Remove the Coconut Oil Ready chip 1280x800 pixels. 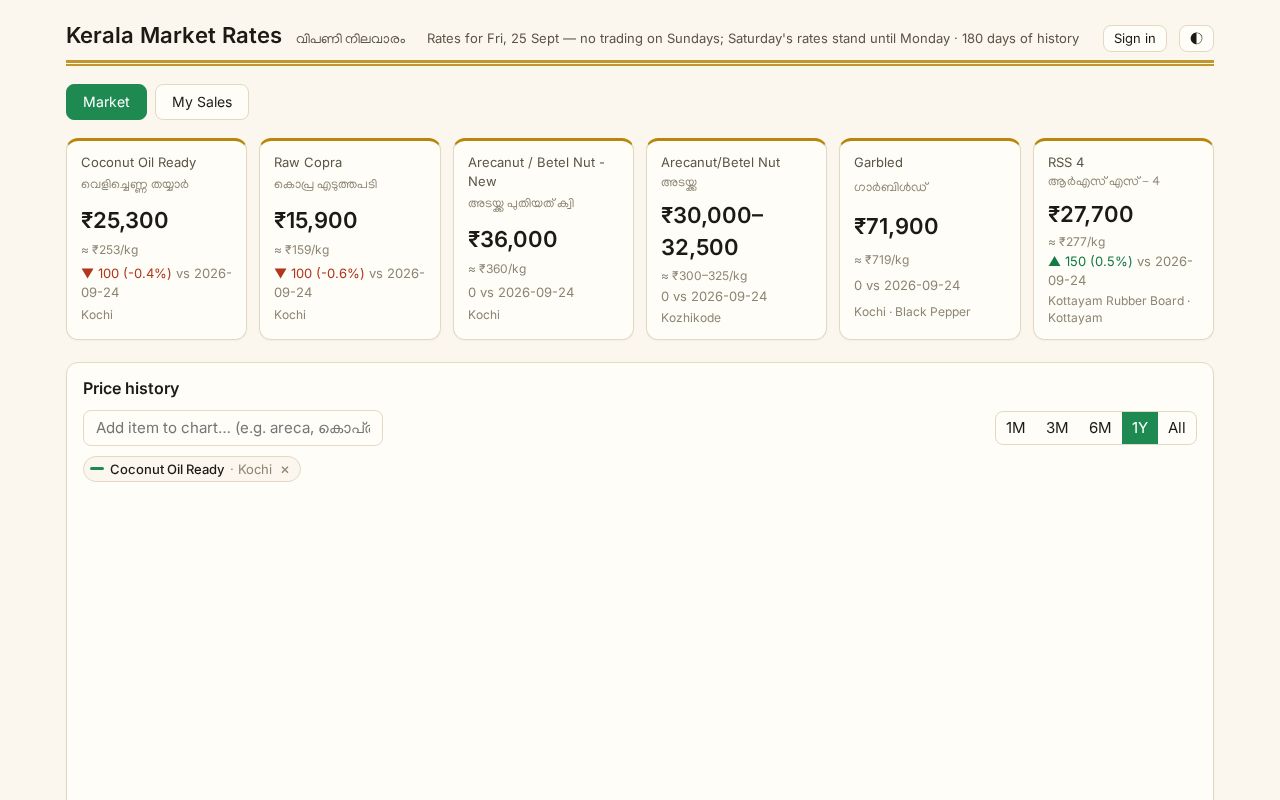(285, 470)
